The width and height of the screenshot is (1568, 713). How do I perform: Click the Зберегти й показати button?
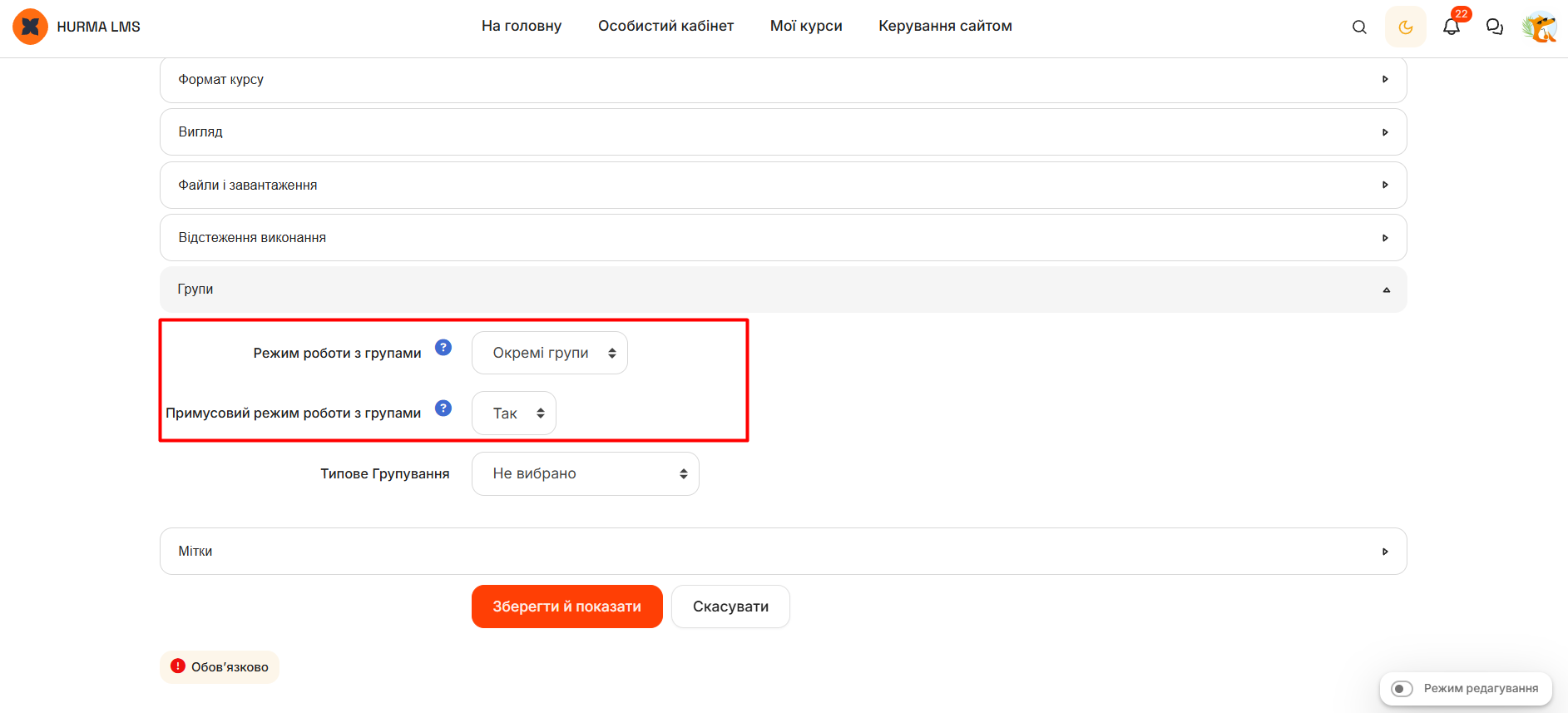[x=566, y=607]
